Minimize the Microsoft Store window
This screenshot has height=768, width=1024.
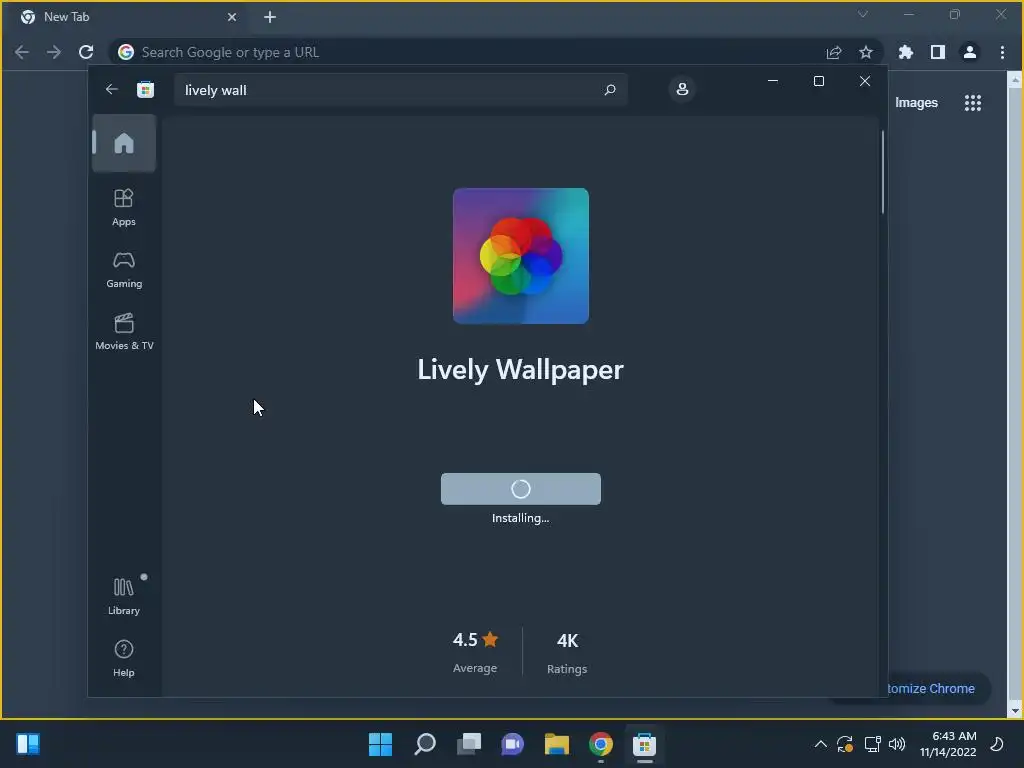pos(773,81)
